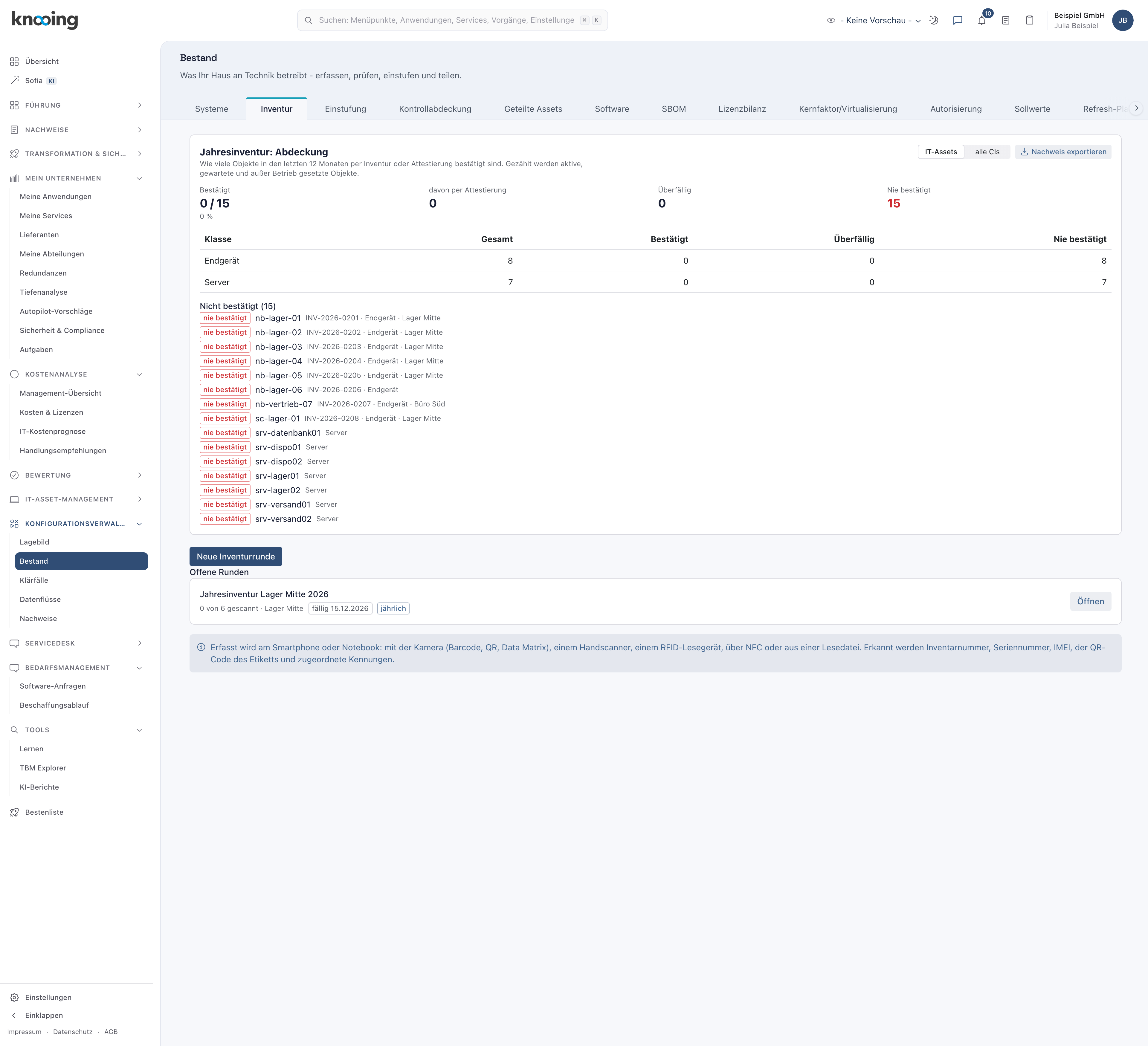
Task: Switch coverage view to alle CIs
Action: [x=987, y=152]
